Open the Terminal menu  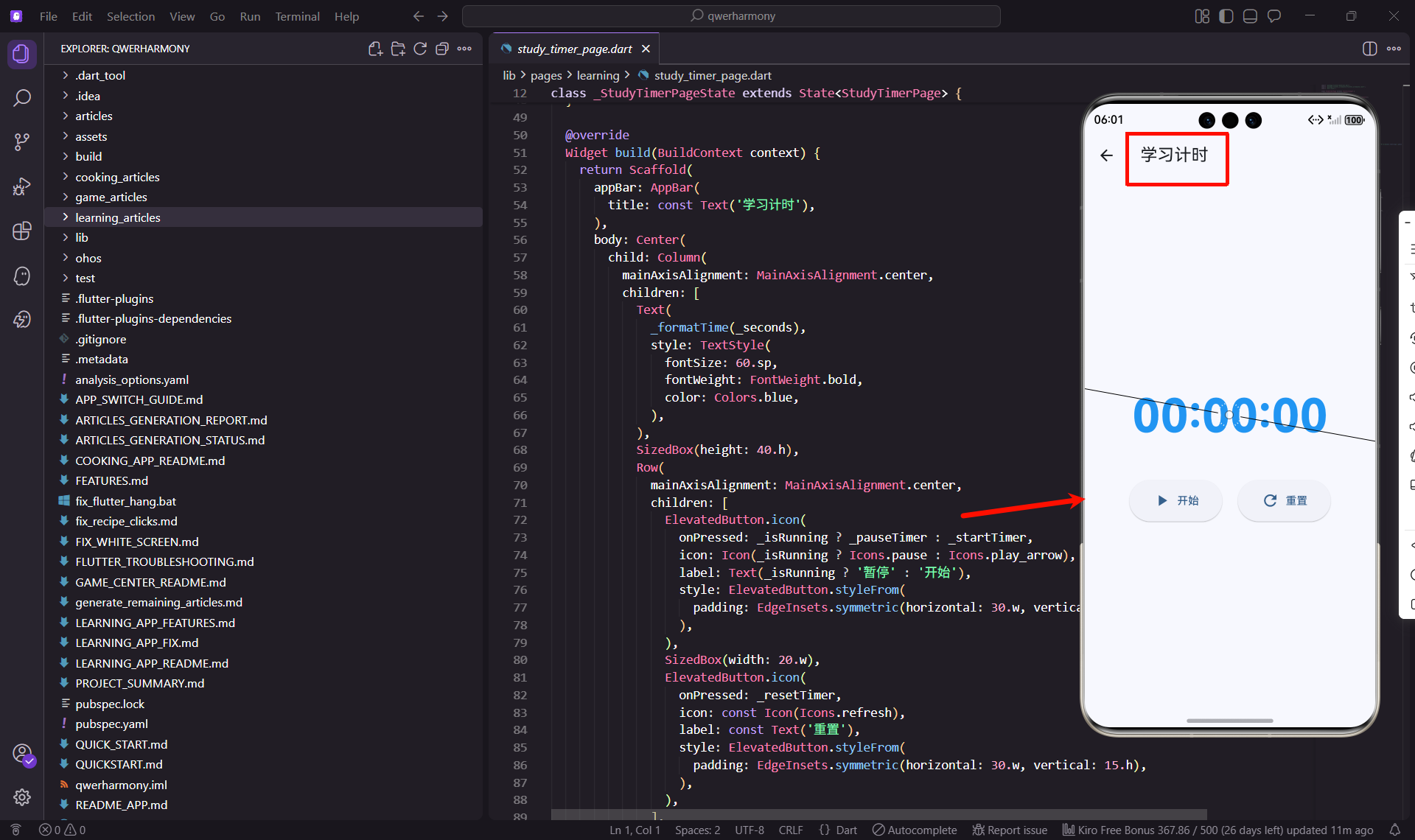point(297,16)
